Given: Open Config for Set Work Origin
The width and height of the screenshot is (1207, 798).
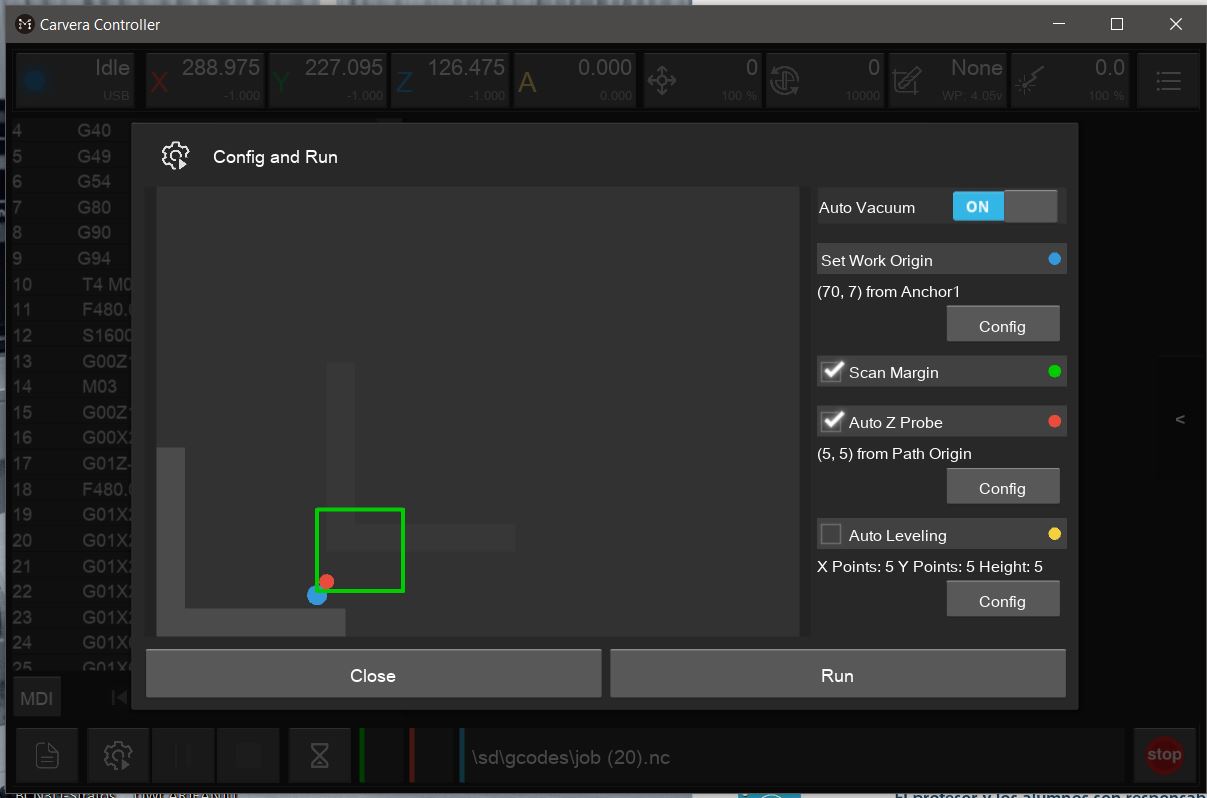Looking at the screenshot, I should click(1002, 325).
